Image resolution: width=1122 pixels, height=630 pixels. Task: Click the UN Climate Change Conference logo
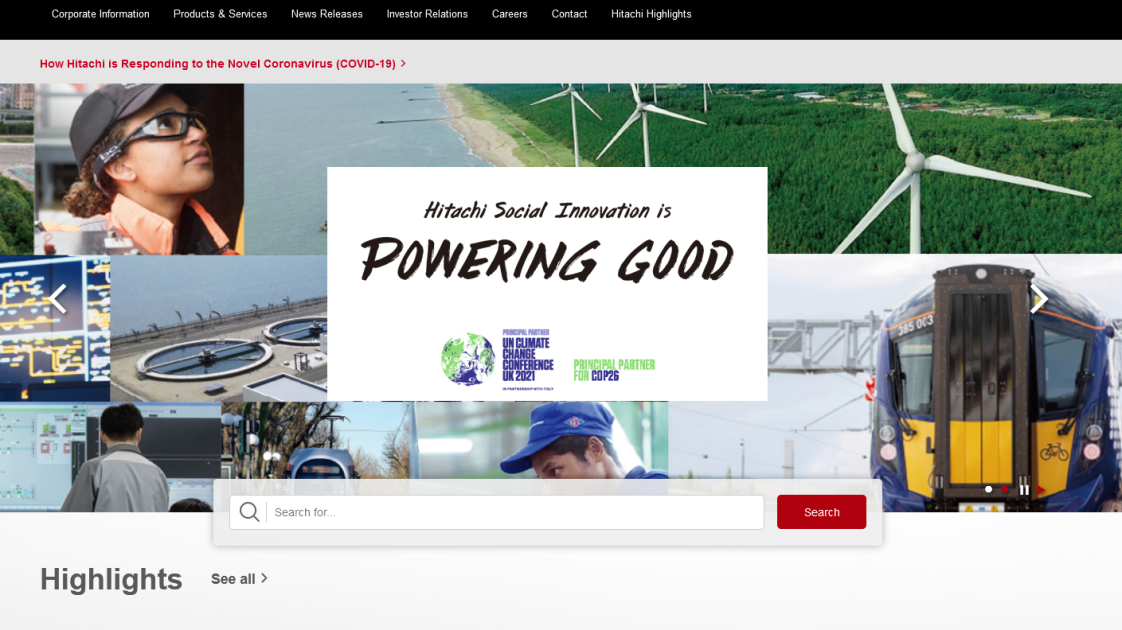tap(497, 359)
